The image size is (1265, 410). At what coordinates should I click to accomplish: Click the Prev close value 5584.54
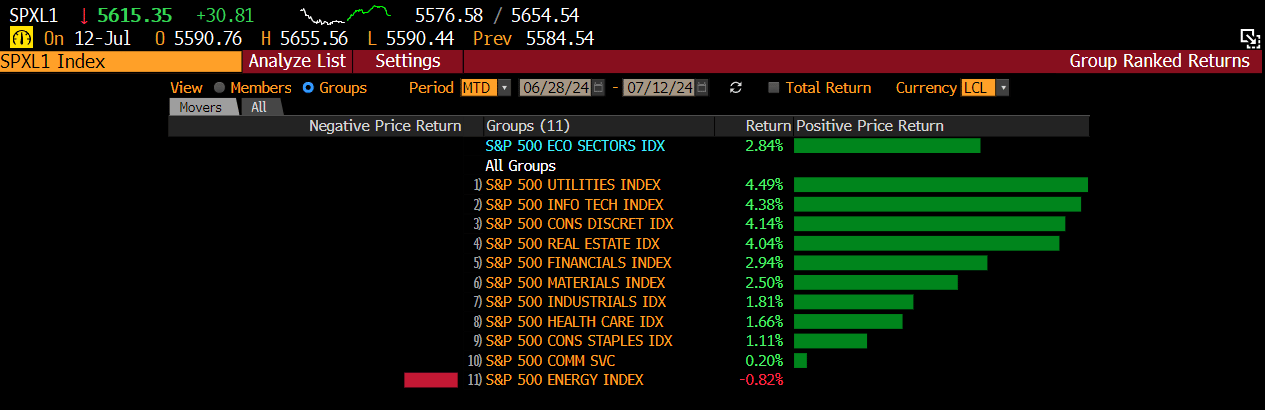pos(560,38)
